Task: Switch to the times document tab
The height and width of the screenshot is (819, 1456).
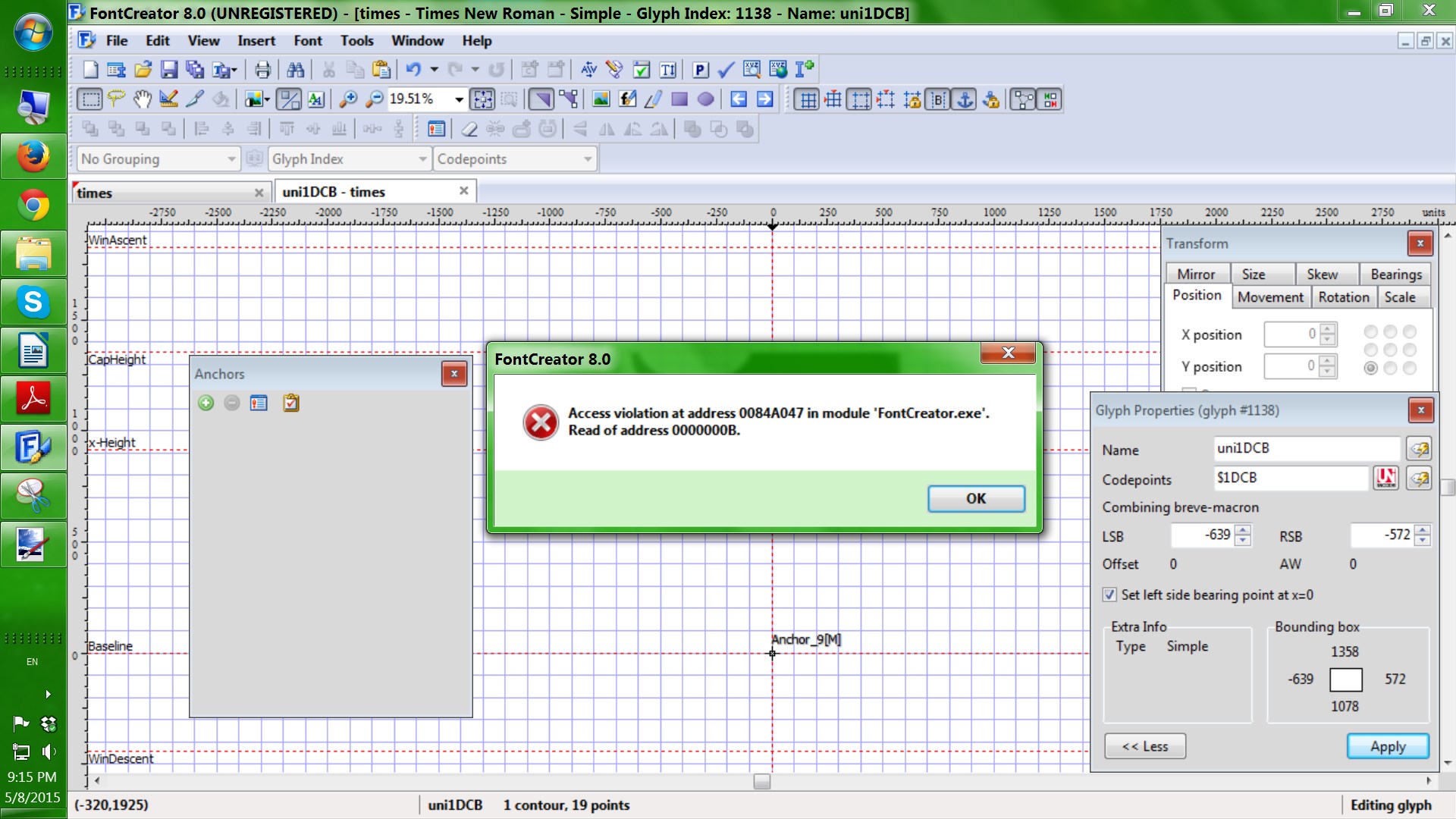Action: coord(170,193)
